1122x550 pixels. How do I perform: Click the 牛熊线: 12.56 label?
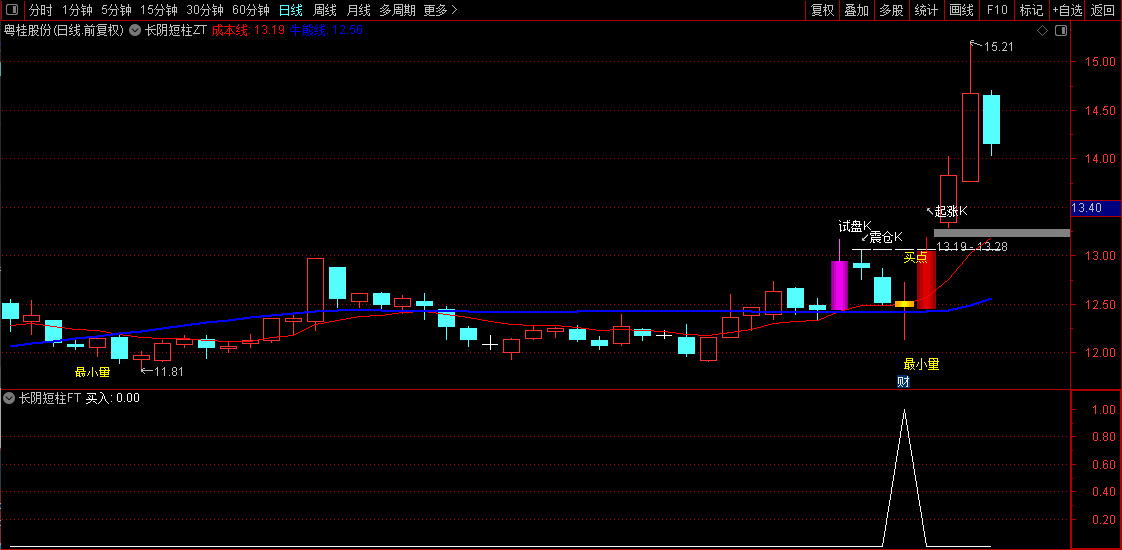coord(326,31)
